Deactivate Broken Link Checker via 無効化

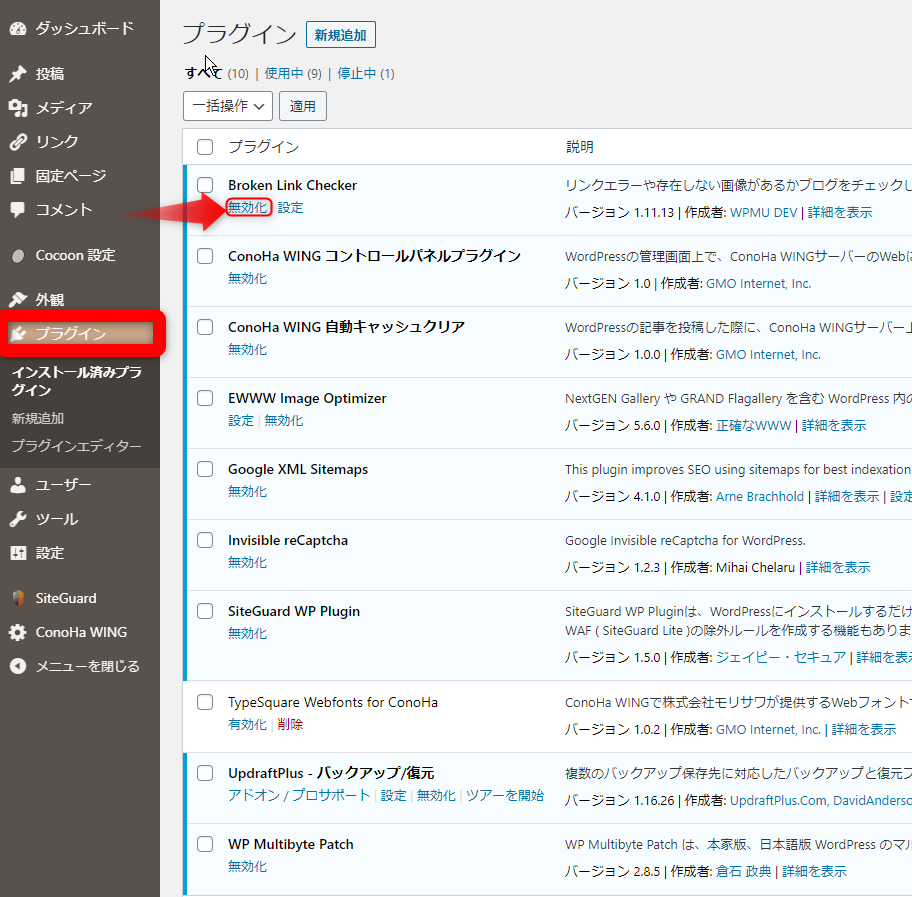tap(248, 208)
